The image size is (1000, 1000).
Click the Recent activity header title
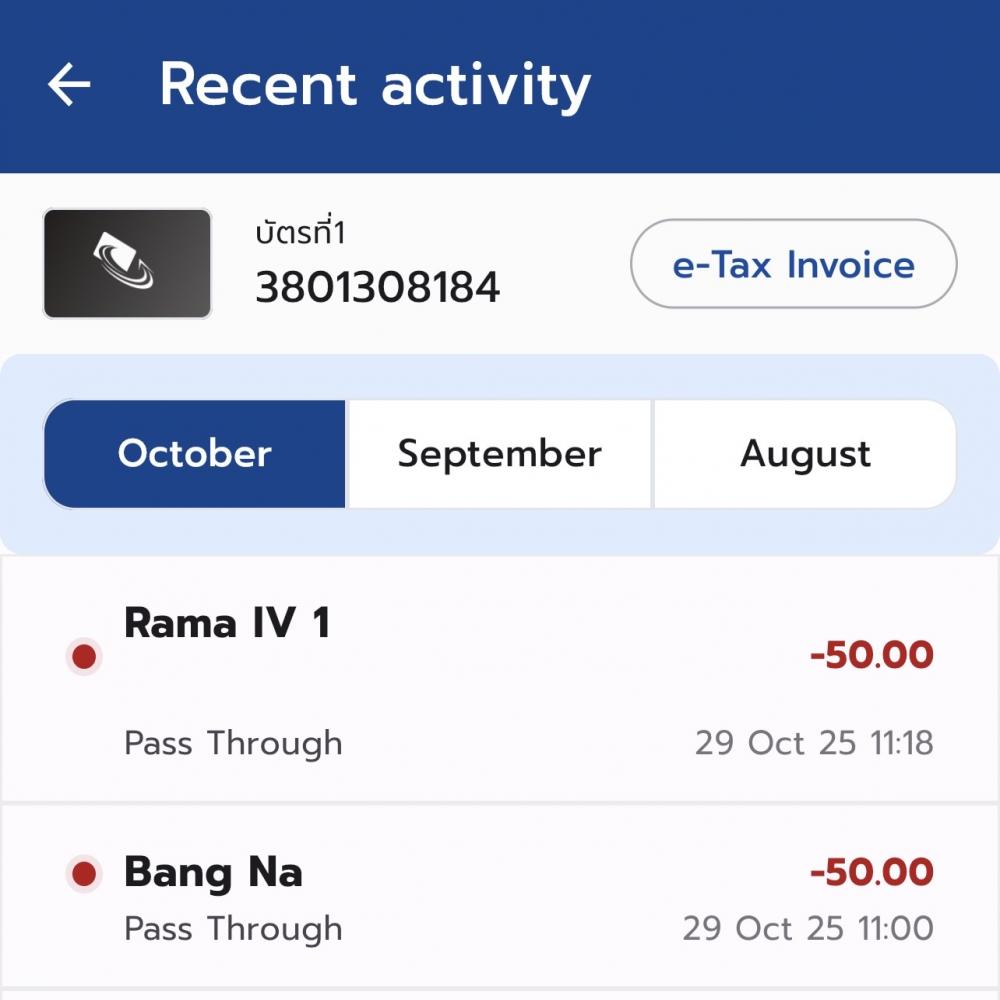coord(375,86)
